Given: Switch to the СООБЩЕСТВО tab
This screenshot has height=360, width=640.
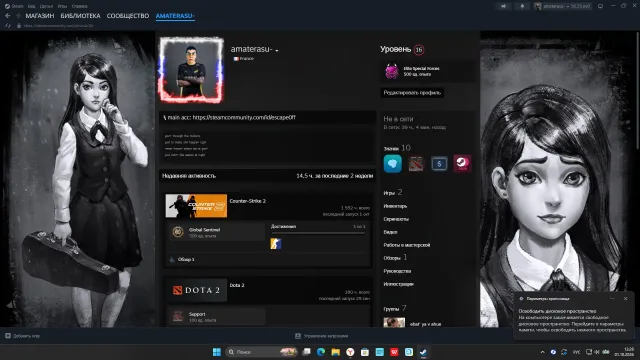Looking at the screenshot, I should (x=128, y=16).
